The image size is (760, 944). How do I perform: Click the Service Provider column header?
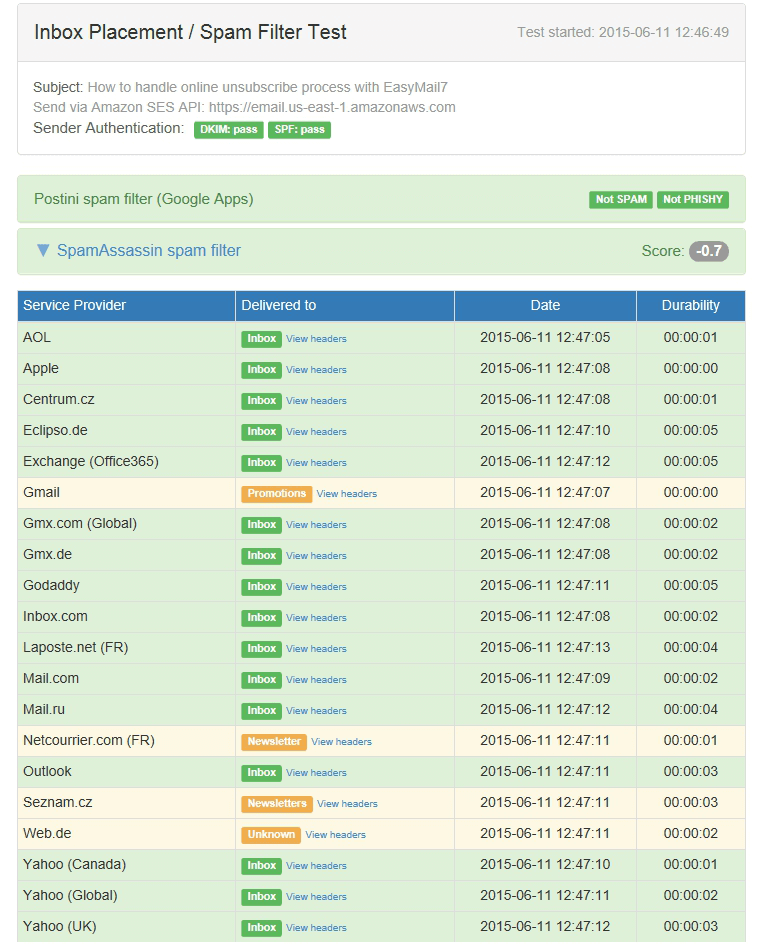[x=126, y=306]
